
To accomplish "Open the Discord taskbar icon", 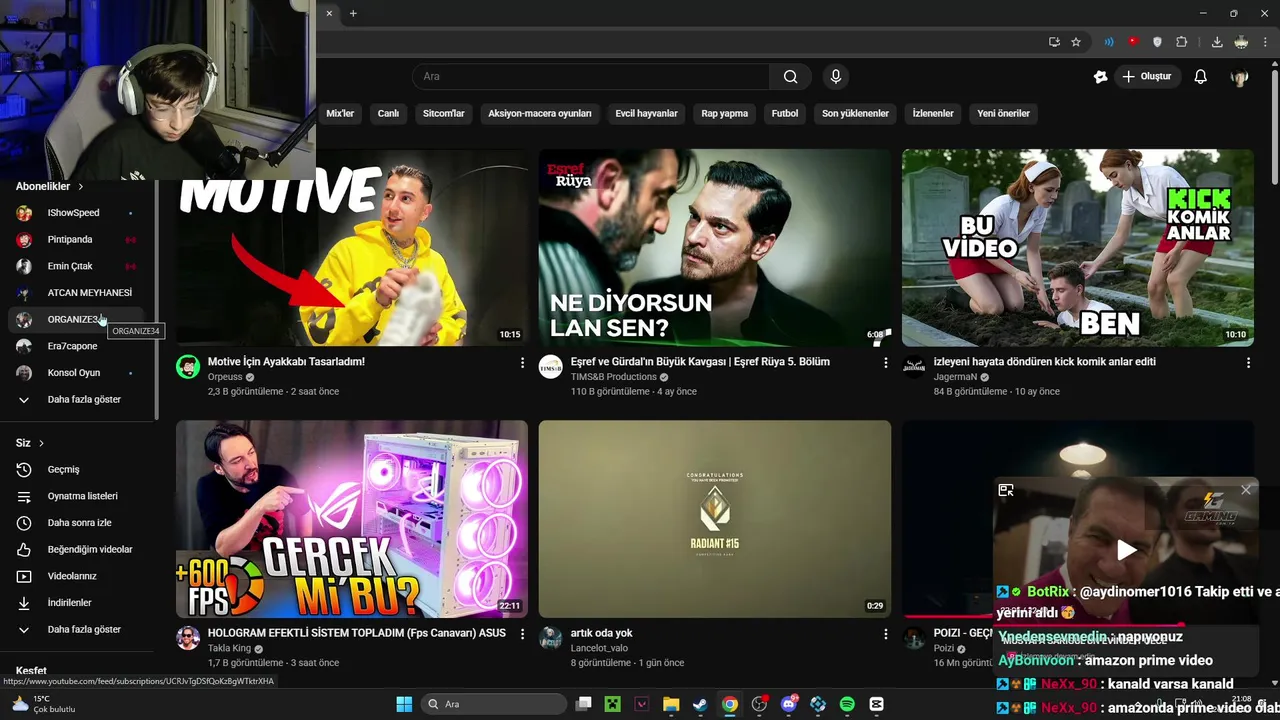I will click(x=789, y=704).
